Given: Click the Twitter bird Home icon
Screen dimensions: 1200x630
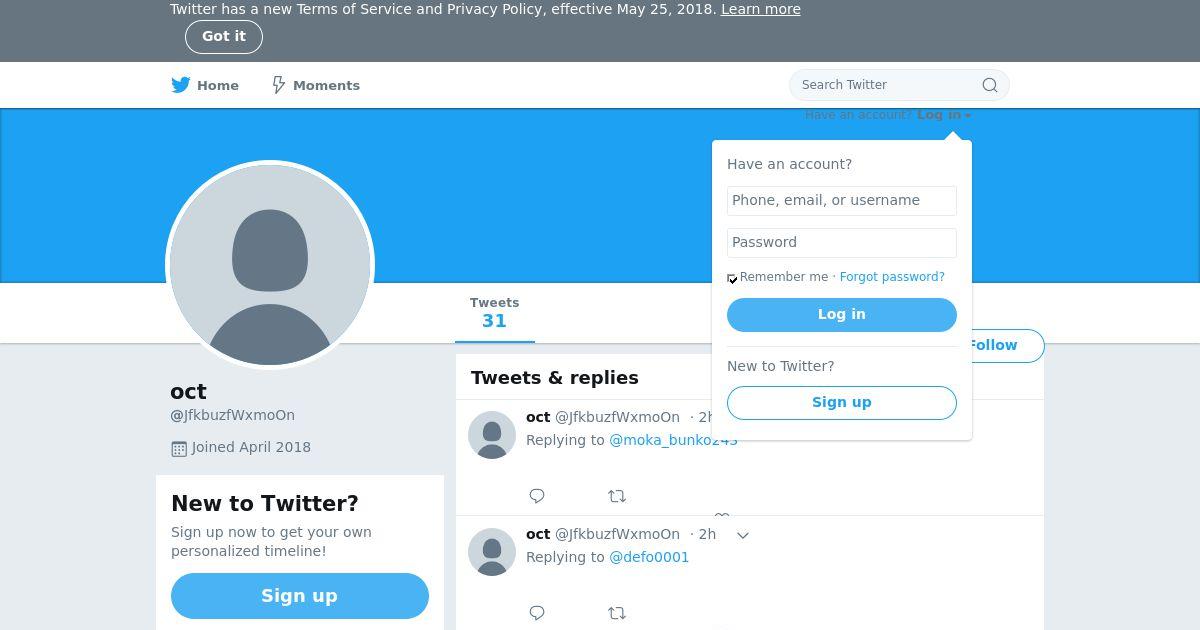Looking at the screenshot, I should point(180,85).
